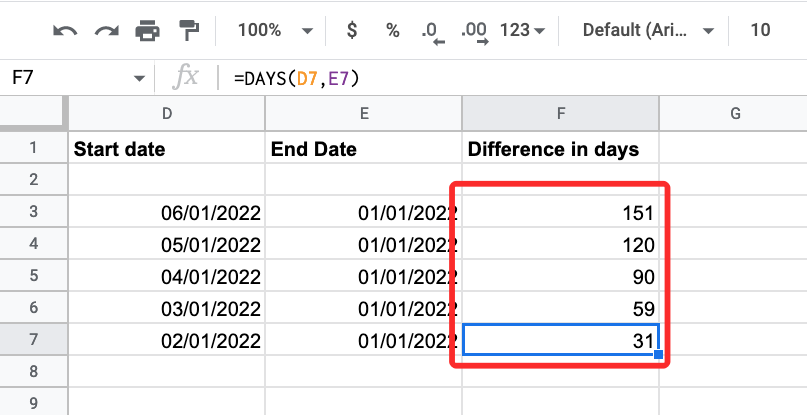Decrease decimal places icon
Screen dimensions: 807x415
point(432,30)
